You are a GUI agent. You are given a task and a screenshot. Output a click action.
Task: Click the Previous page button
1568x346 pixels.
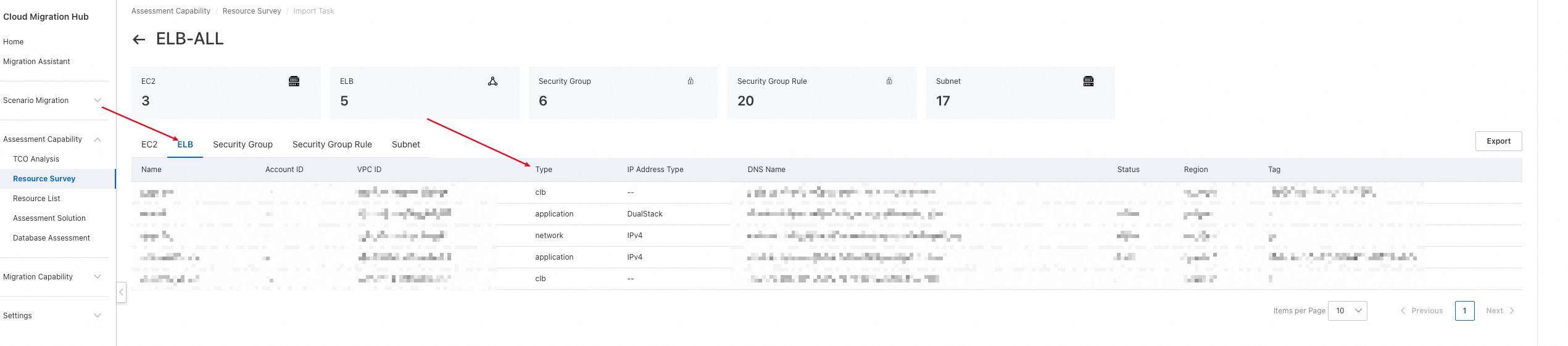coord(1422,311)
